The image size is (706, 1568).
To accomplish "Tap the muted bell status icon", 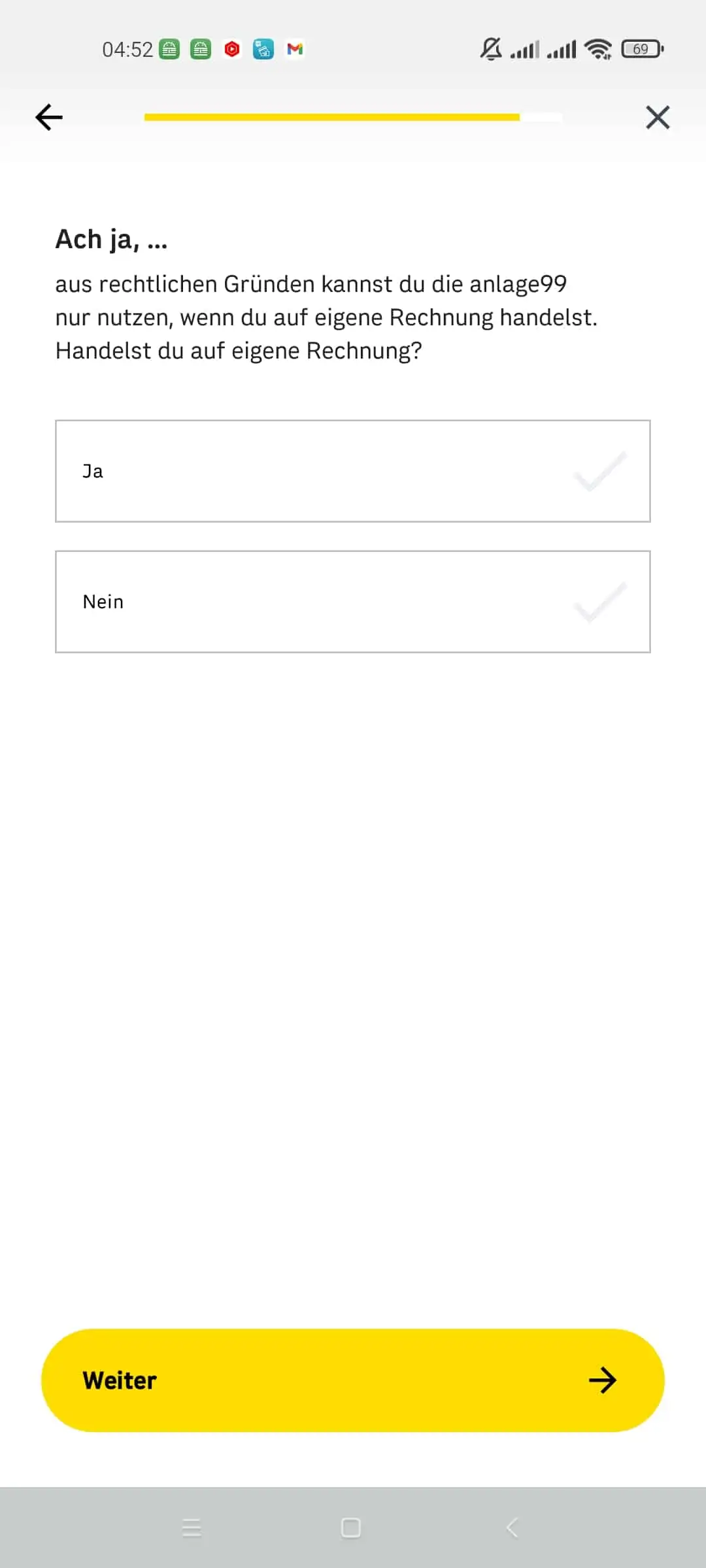I will coord(491,49).
